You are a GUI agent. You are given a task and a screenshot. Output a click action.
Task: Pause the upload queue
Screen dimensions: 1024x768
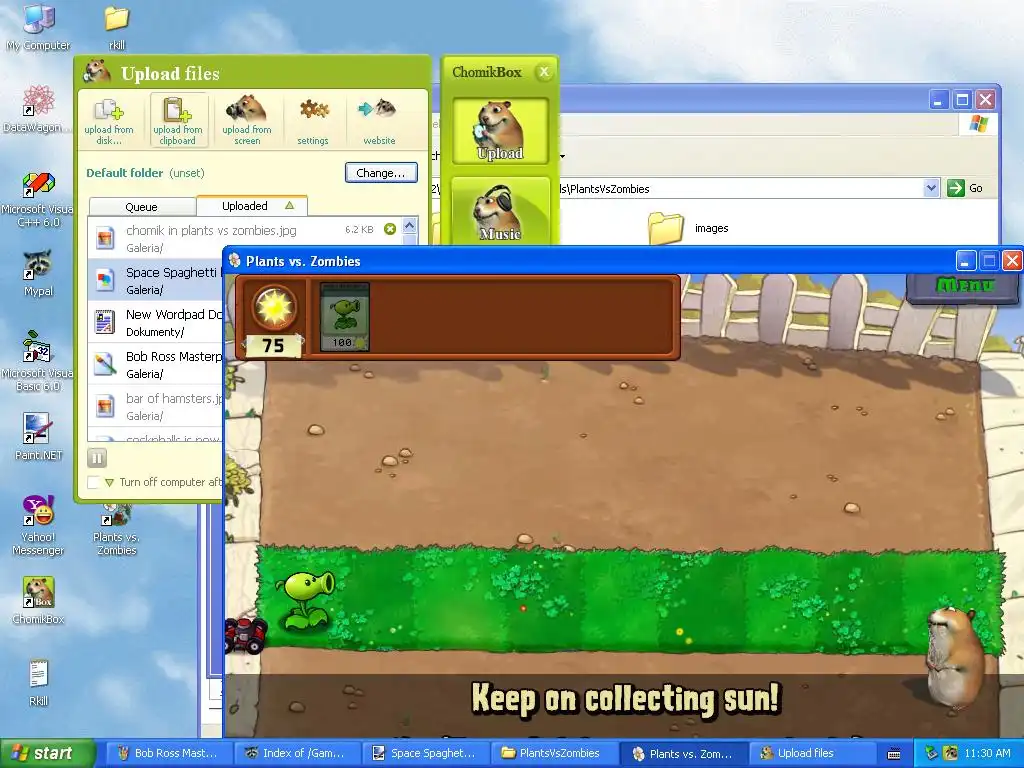(x=97, y=458)
